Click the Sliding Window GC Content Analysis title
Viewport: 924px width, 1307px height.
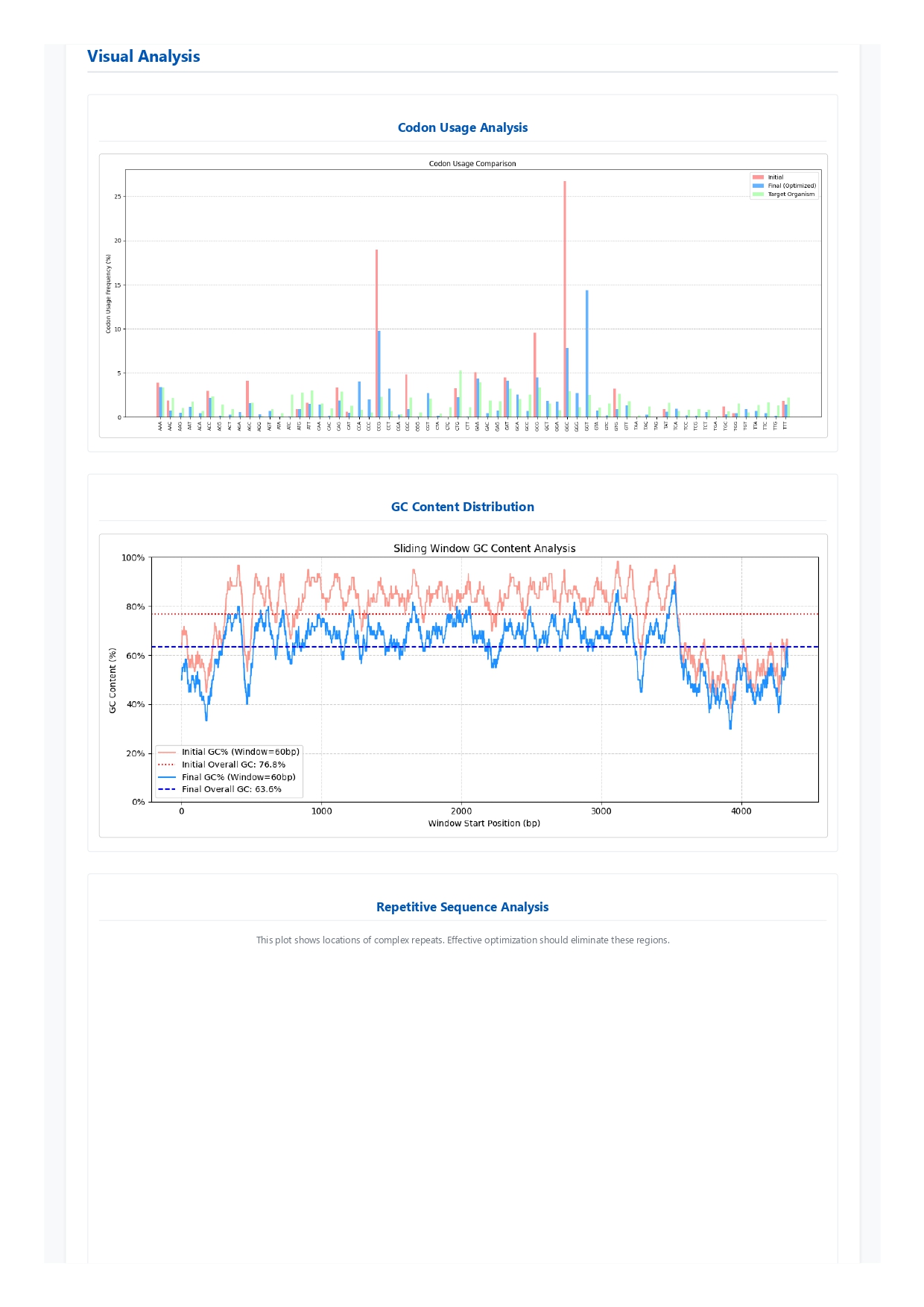click(x=484, y=548)
